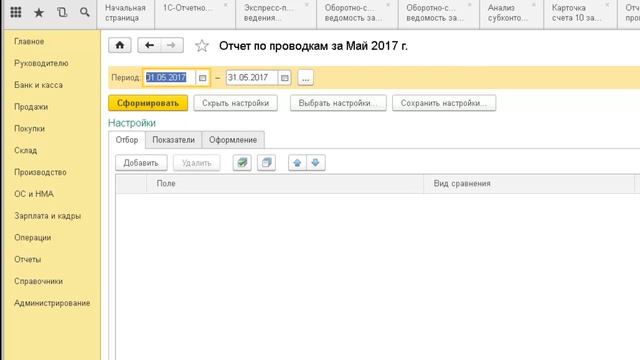This screenshot has height=360, width=640.
Task: Click the Настройки heading
Action: pyautogui.click(x=132, y=123)
